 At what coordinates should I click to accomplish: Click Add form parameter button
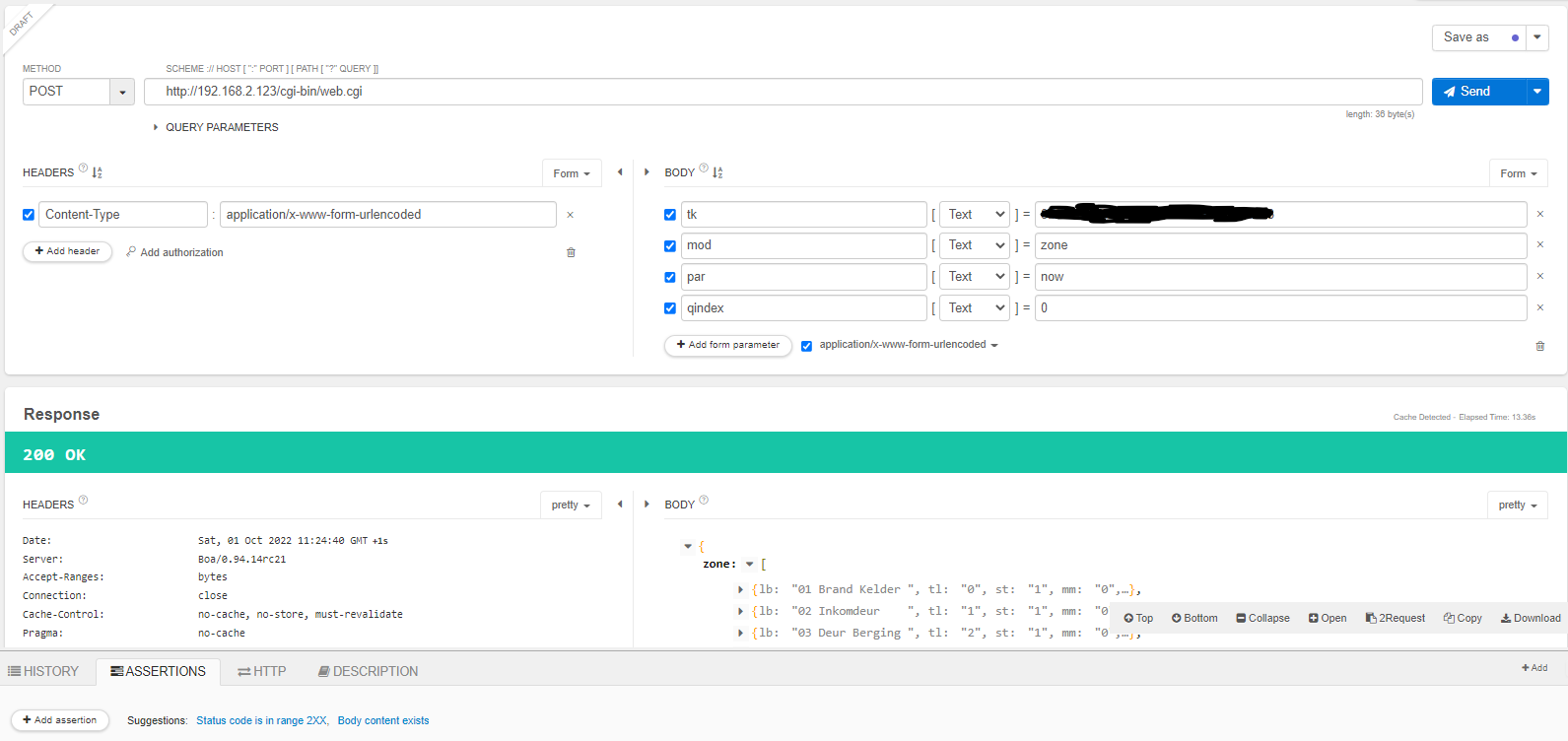[727, 345]
